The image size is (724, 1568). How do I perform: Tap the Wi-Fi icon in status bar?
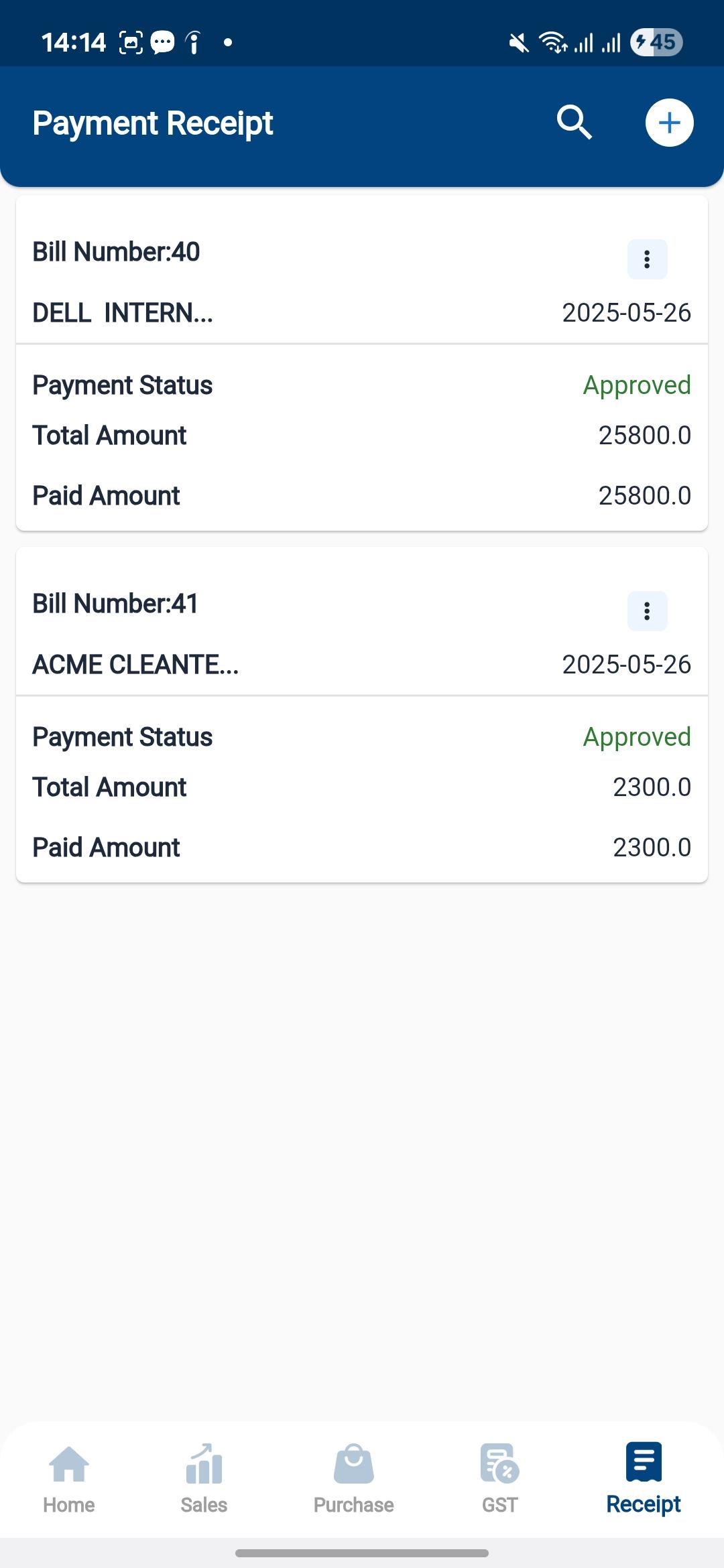click(553, 42)
